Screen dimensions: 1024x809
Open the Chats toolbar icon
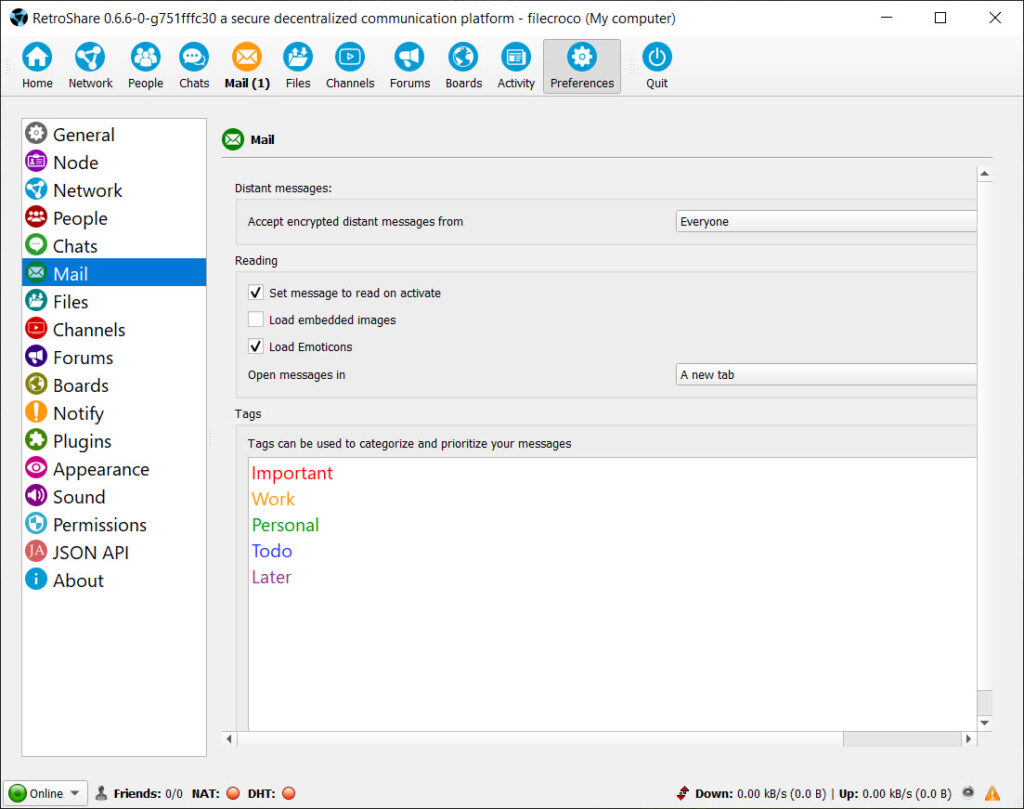tap(194, 66)
